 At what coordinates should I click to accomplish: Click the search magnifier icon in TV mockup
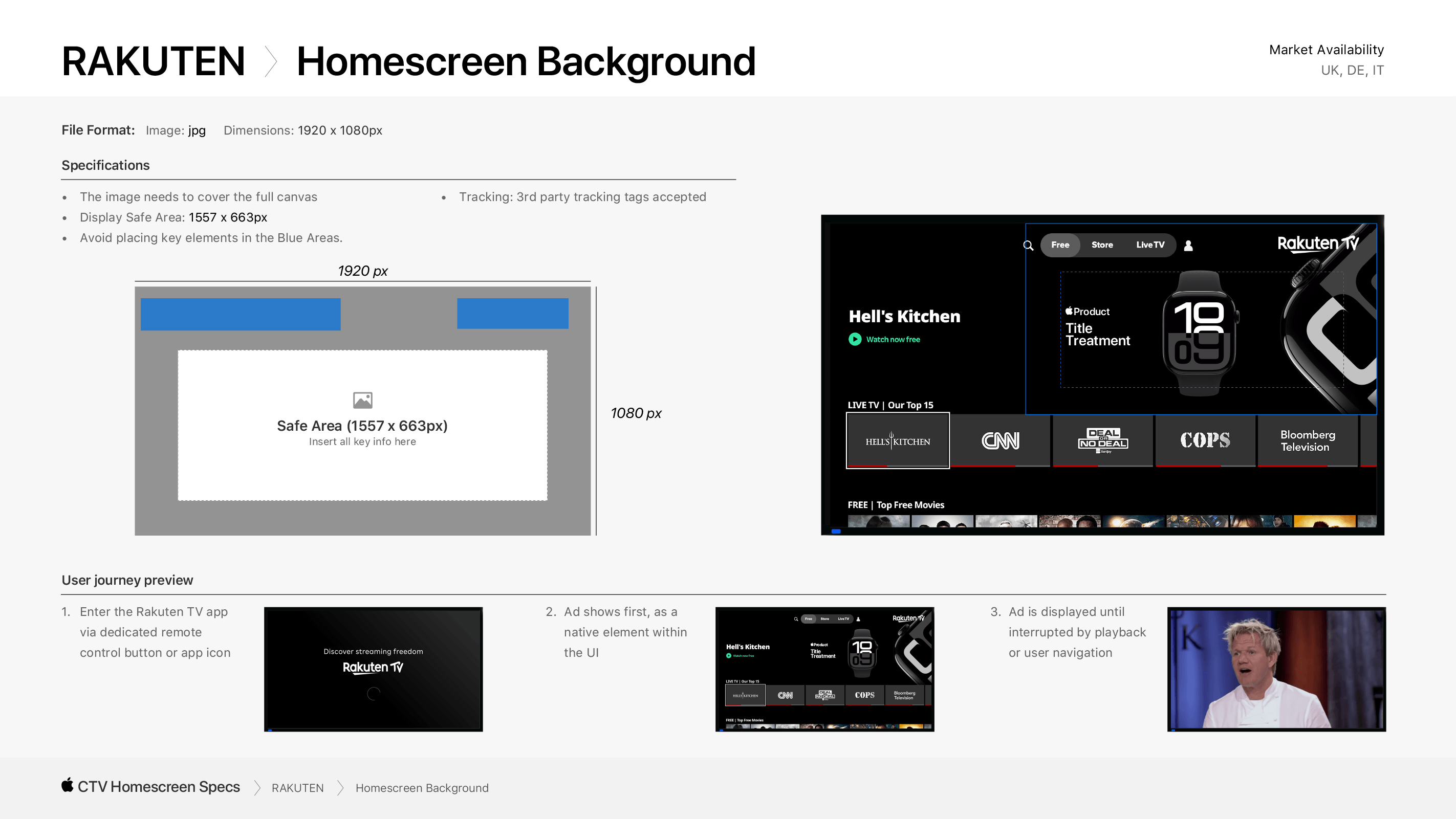[x=1028, y=246]
